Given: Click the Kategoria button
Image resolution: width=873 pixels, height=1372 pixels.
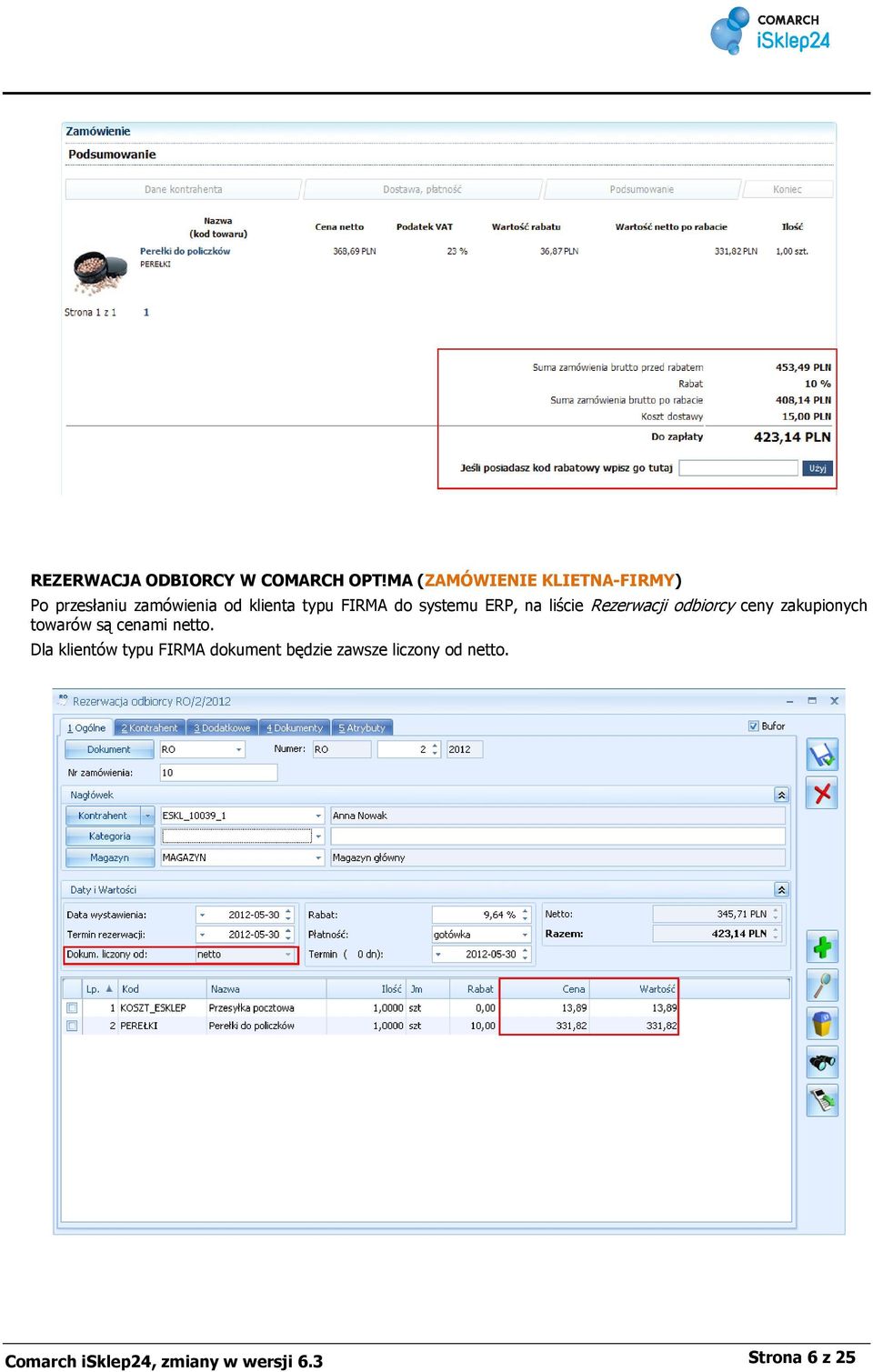Looking at the screenshot, I should 109,836.
